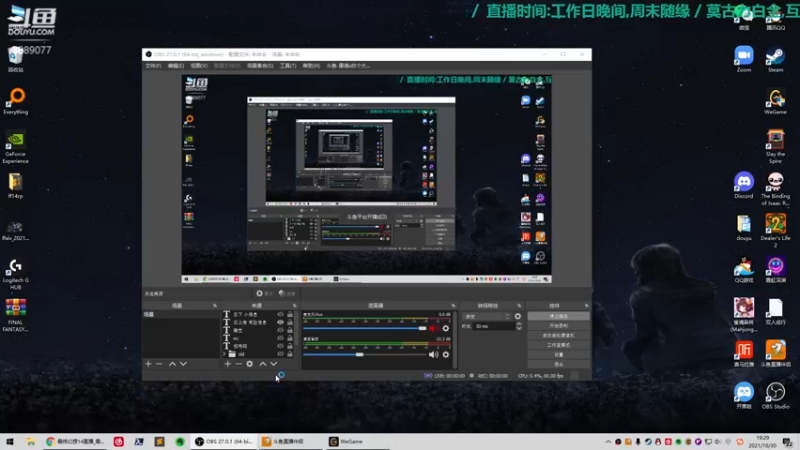This screenshot has height=450, width=800.
Task: Click 退出 exit button in controls
Action: tap(559, 364)
